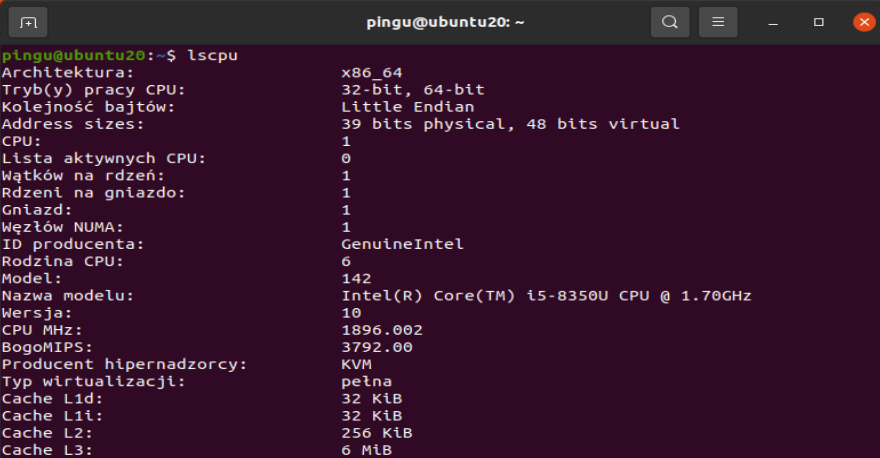This screenshot has height=458, width=880.
Task: Click the Typ wirtualizacji label
Action: pyautogui.click(x=94, y=381)
